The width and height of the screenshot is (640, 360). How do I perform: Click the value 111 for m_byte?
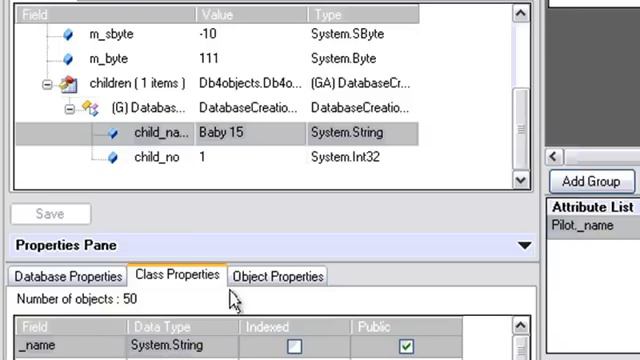click(x=209, y=59)
